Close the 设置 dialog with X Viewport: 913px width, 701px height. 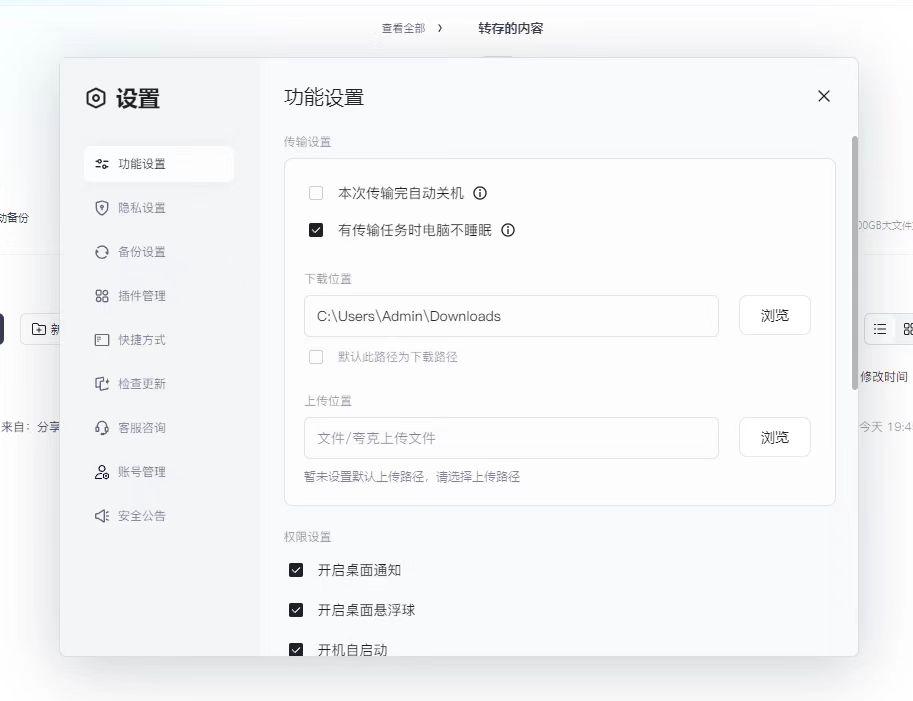pos(824,96)
